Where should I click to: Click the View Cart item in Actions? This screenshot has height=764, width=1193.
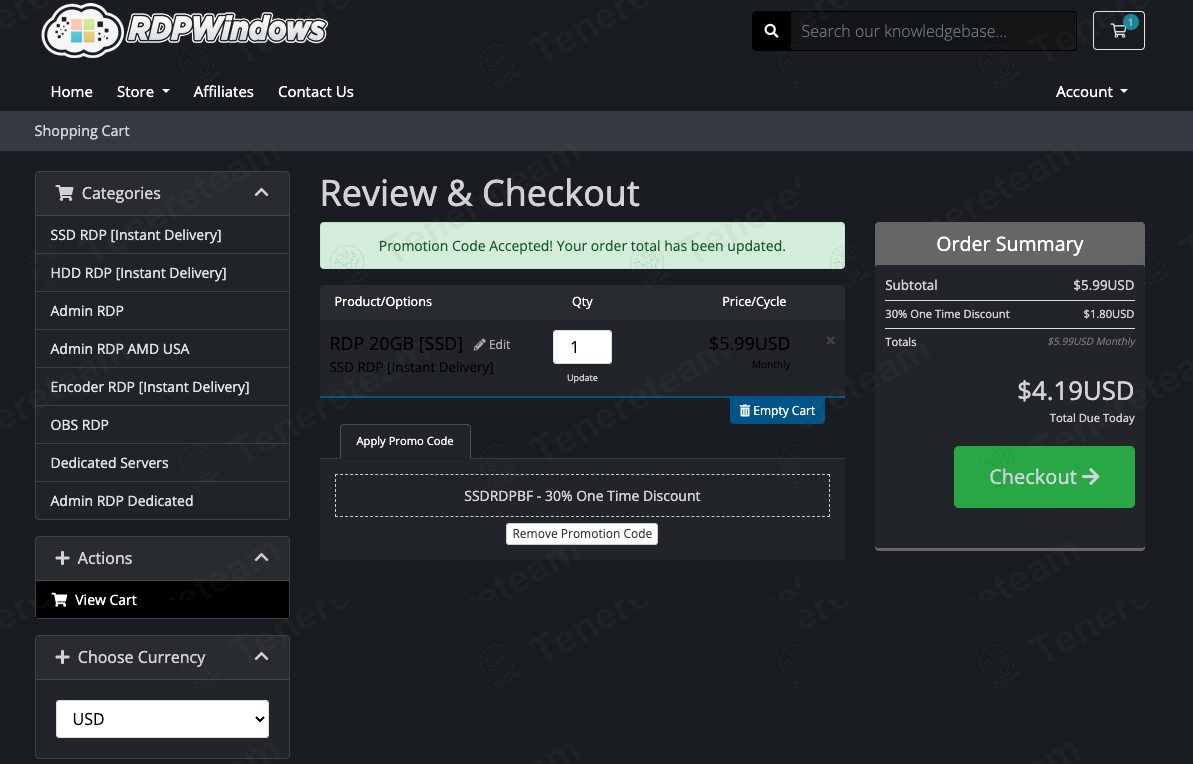tap(105, 600)
